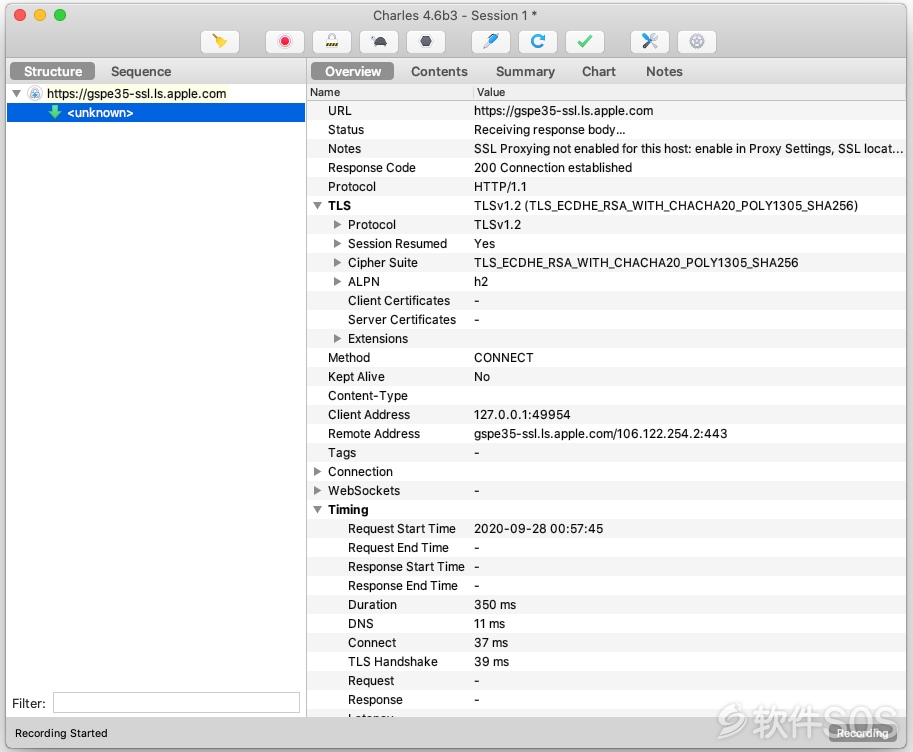Expand the WebSockets section
The height and width of the screenshot is (752, 913).
point(317,490)
